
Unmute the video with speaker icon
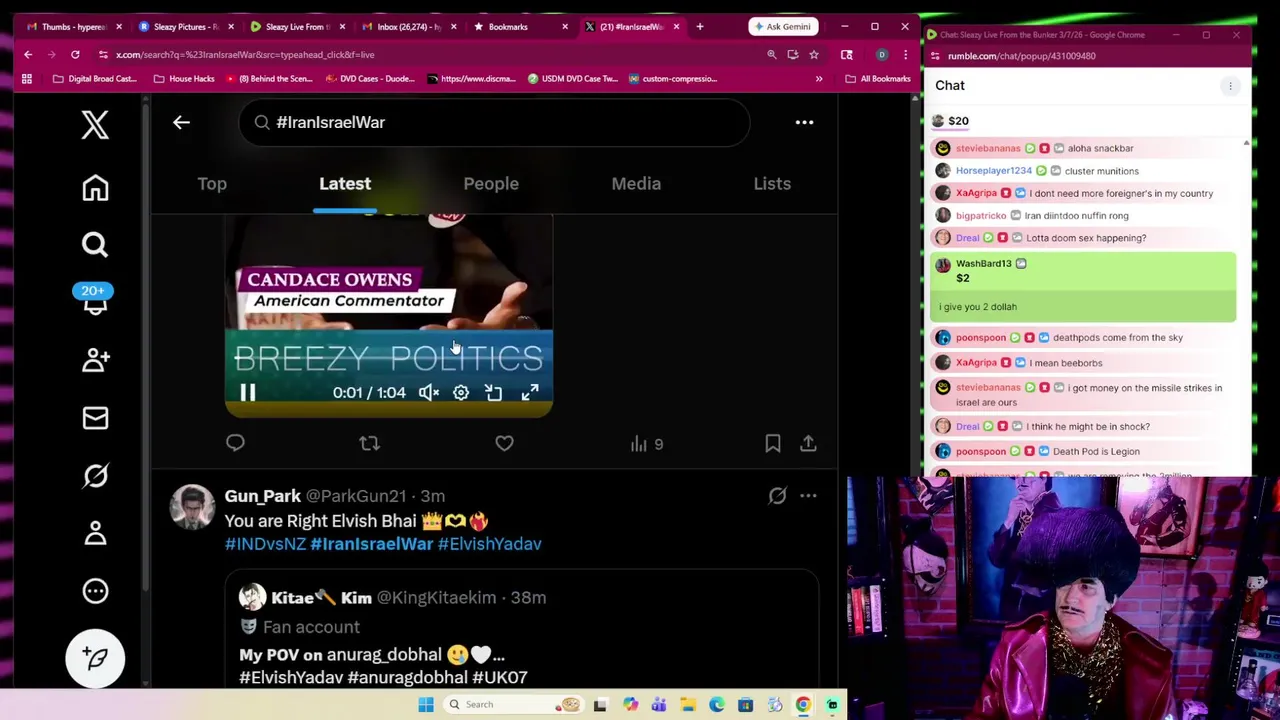428,393
